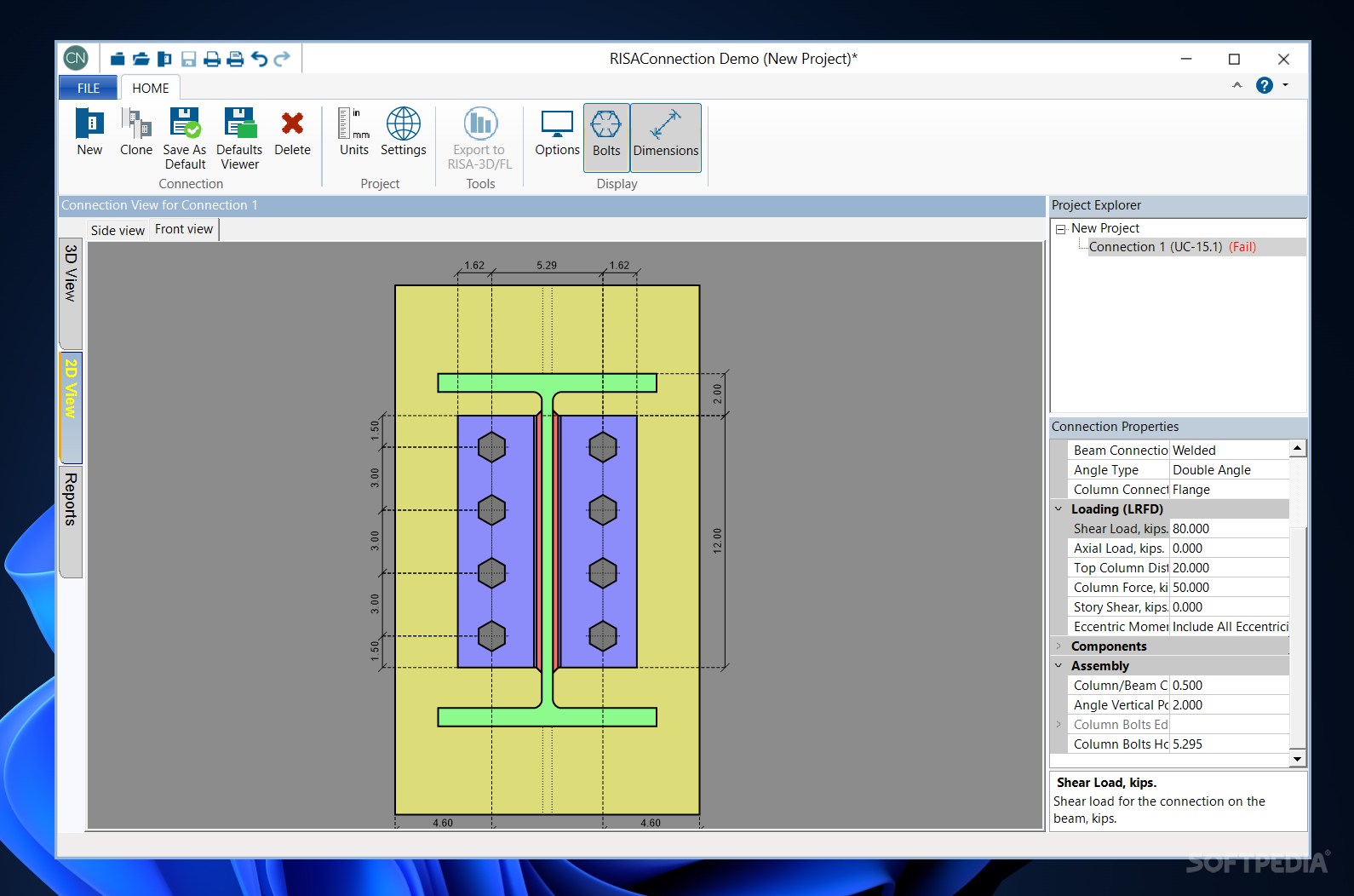Click the open folder icon in quick access toolbar

141,59
